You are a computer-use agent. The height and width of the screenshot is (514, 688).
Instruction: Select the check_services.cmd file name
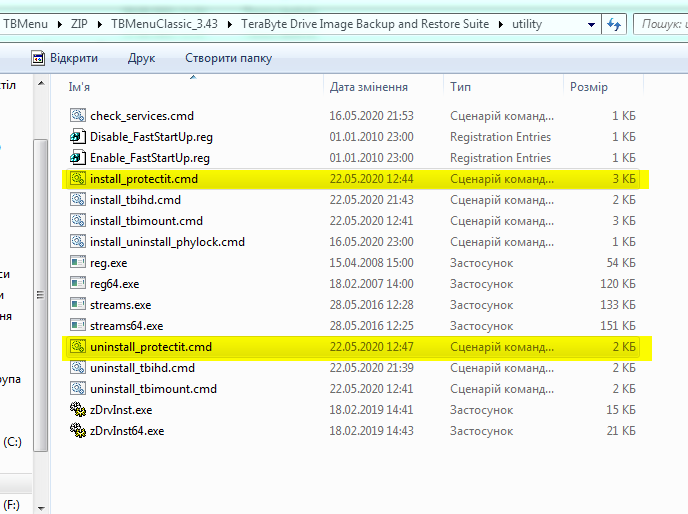click(x=142, y=116)
